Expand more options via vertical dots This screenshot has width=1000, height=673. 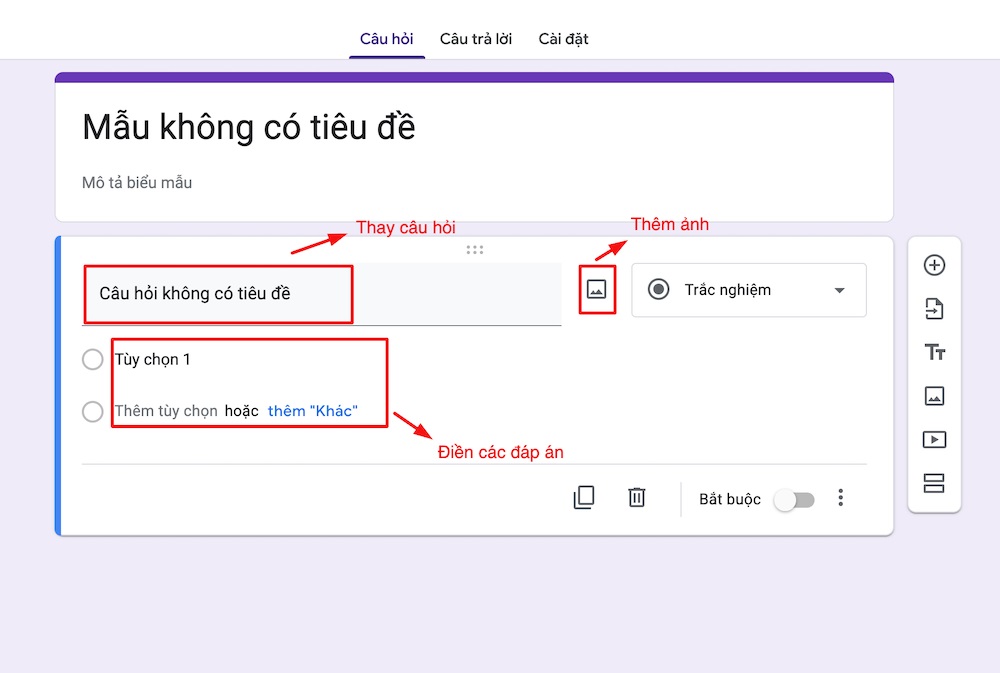coord(841,497)
